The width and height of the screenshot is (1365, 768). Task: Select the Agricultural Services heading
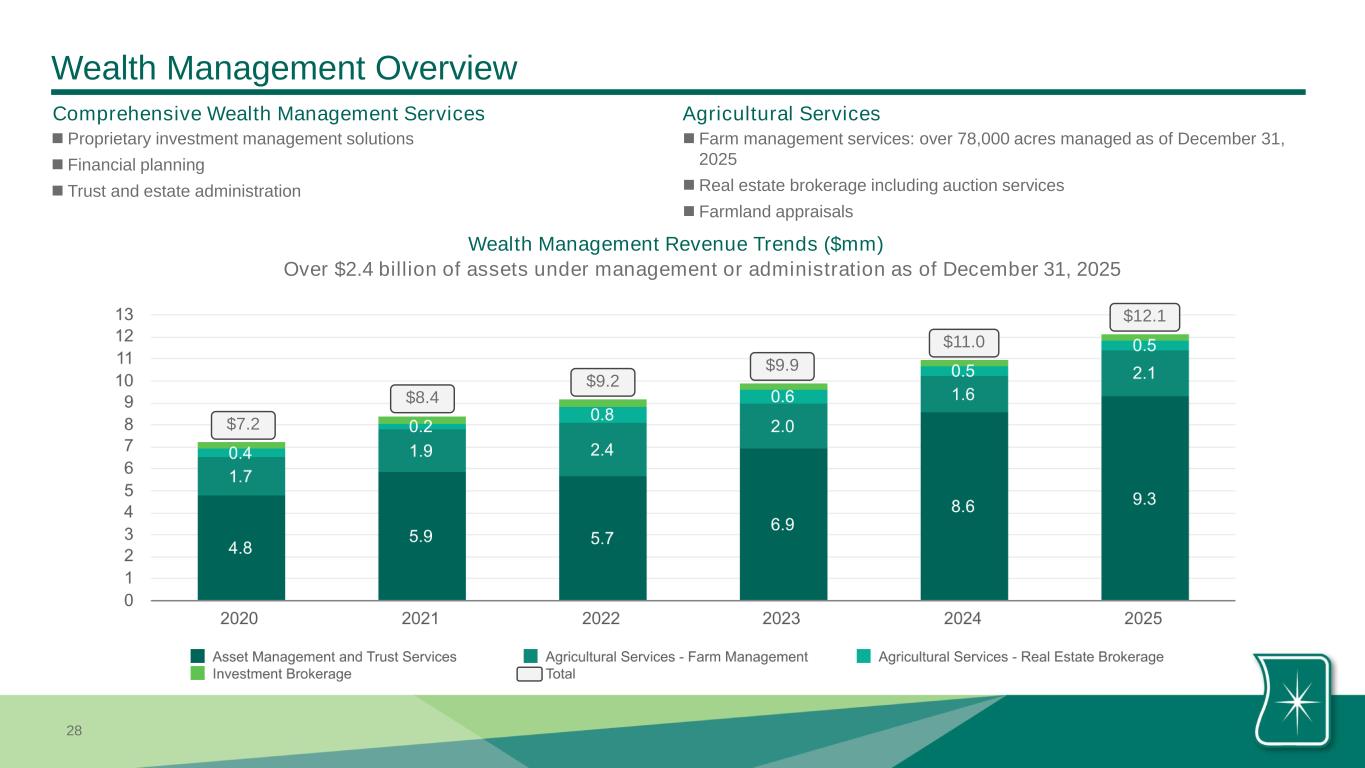click(x=781, y=114)
